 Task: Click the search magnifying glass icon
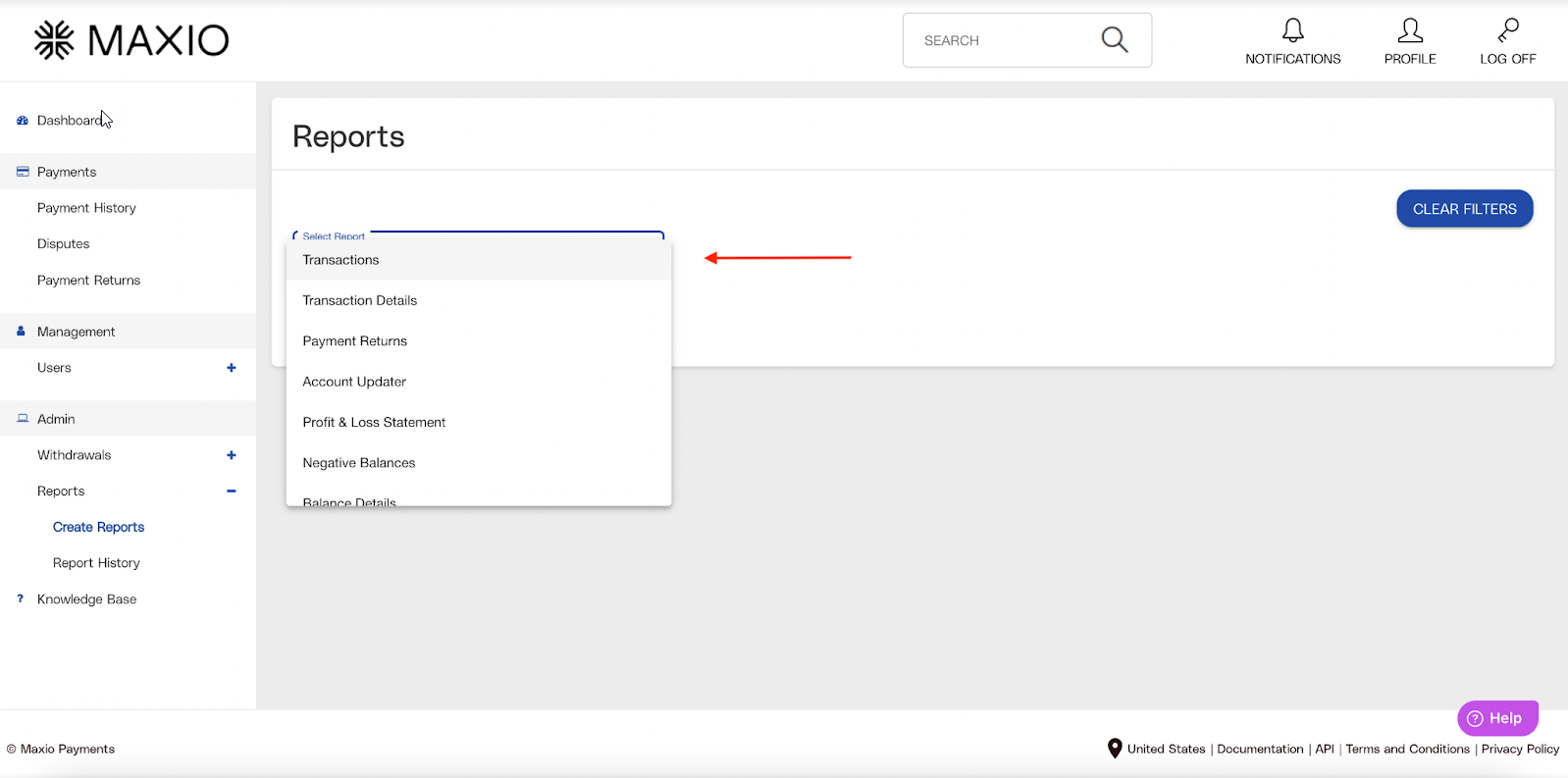click(1114, 40)
